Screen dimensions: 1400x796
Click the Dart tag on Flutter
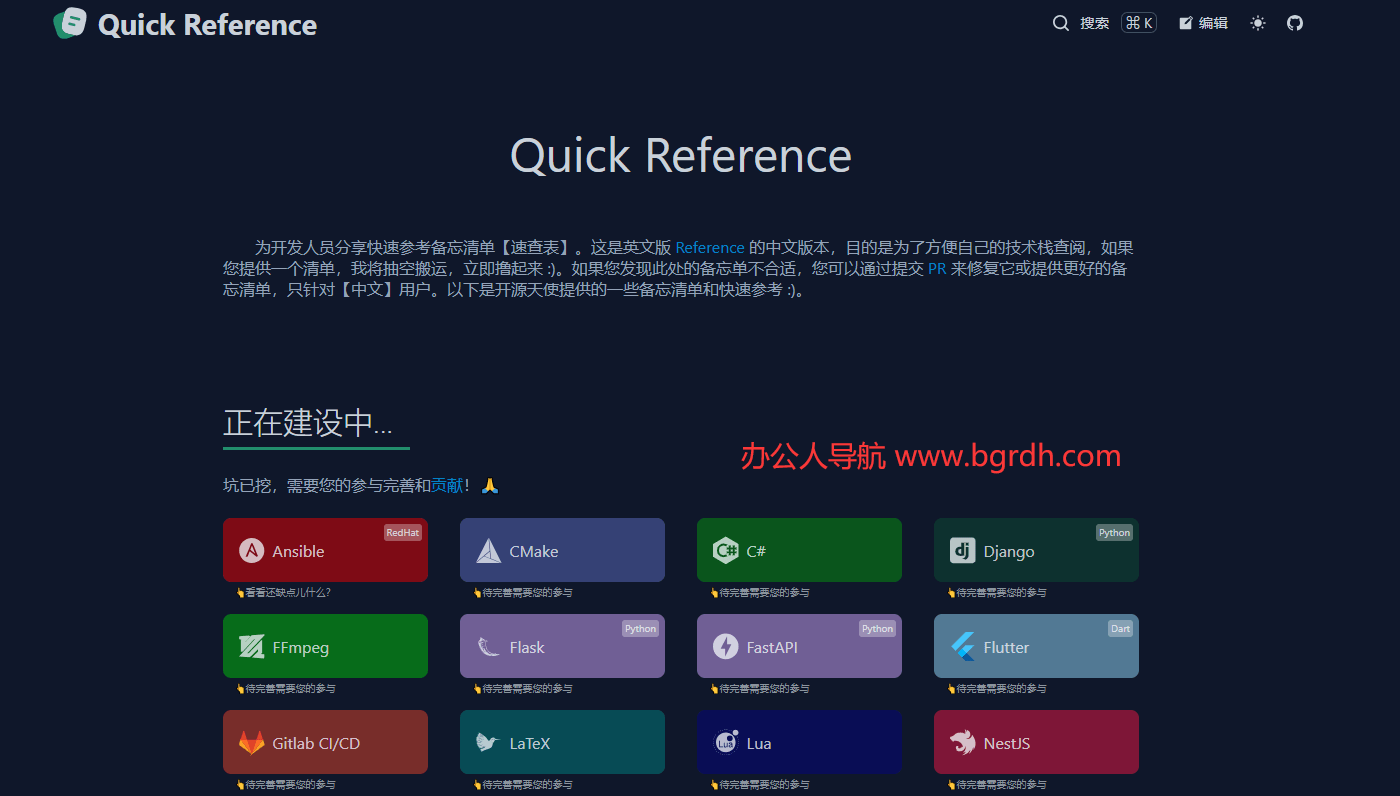(1120, 629)
